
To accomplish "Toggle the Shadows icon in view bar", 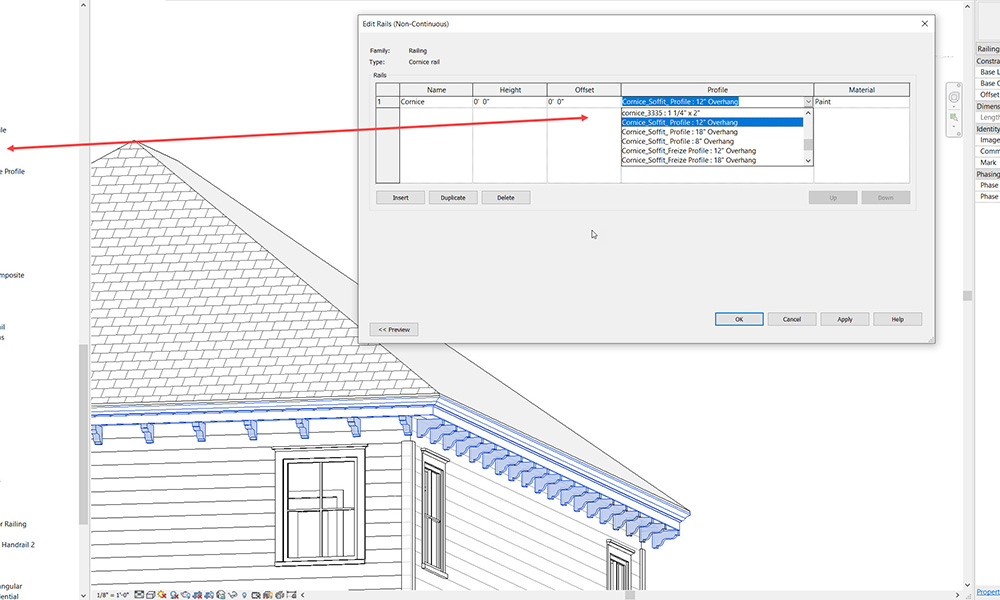I will [x=173, y=595].
